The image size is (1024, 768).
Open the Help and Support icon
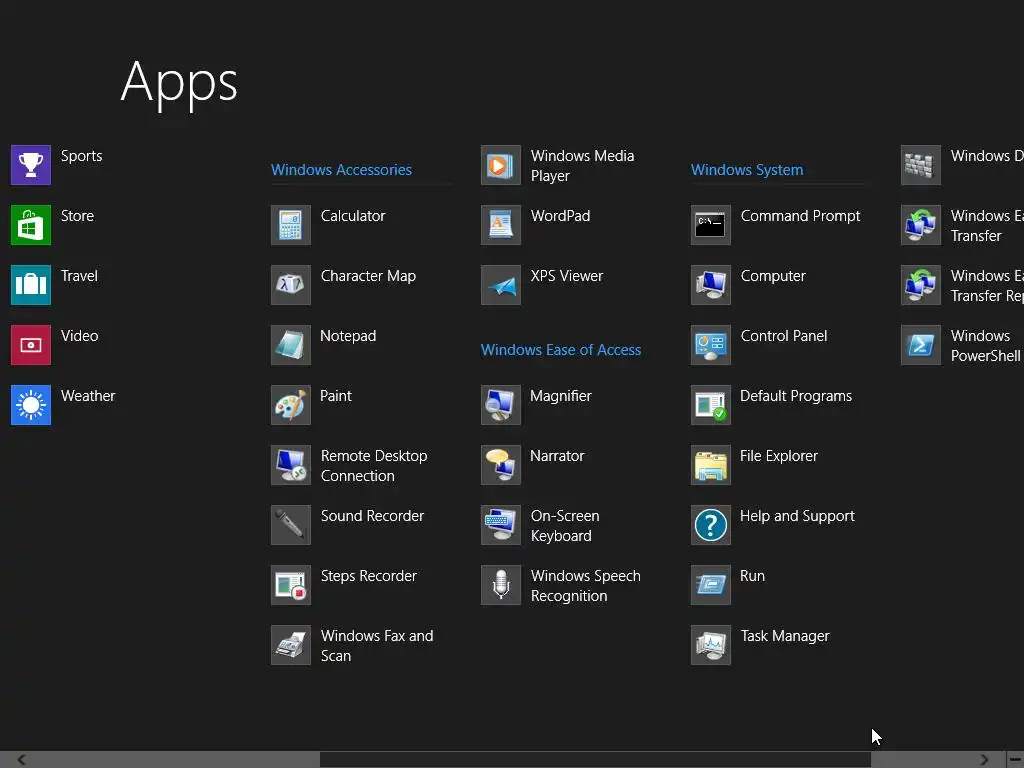(x=711, y=525)
